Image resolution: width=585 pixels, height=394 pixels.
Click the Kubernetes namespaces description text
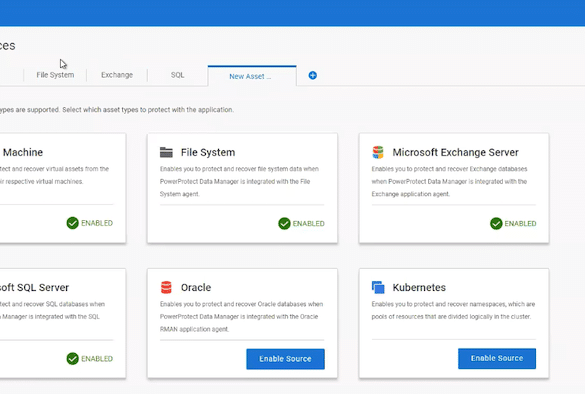[453, 310]
